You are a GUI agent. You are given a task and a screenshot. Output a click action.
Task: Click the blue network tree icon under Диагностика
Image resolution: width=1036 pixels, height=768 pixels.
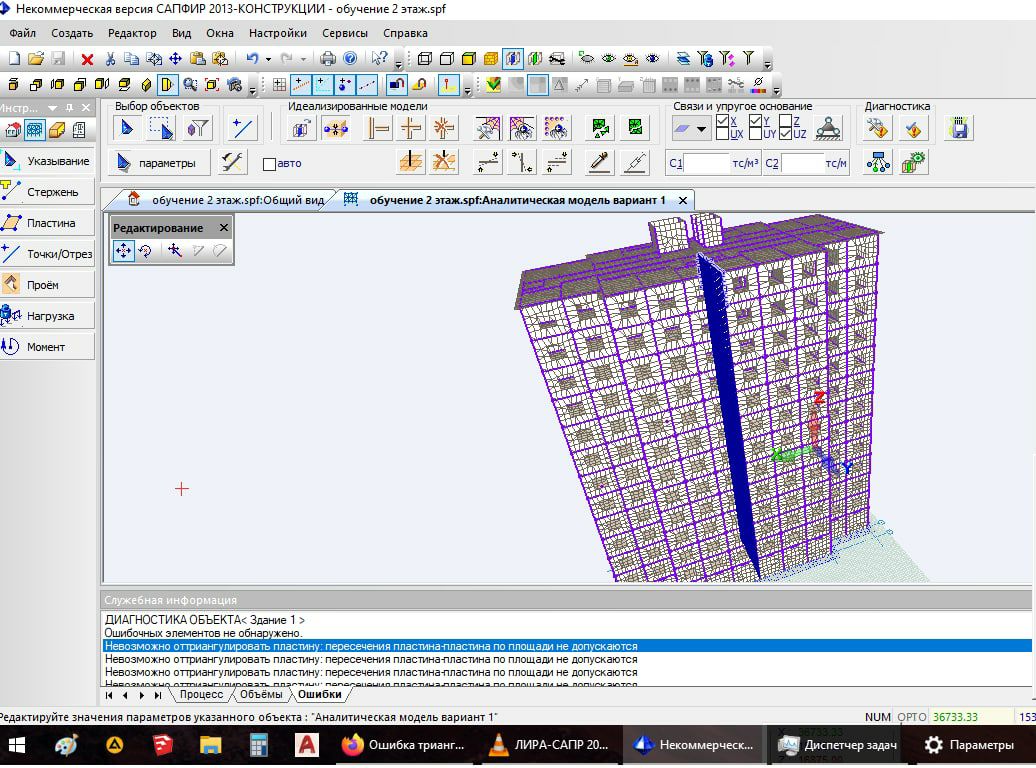878,163
